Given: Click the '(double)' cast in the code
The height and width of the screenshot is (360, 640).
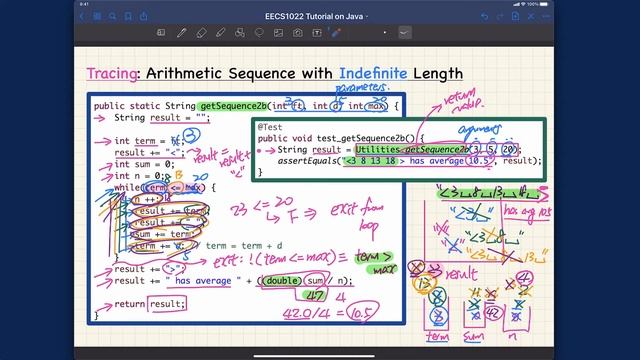Looking at the screenshot, I should (x=282, y=281).
